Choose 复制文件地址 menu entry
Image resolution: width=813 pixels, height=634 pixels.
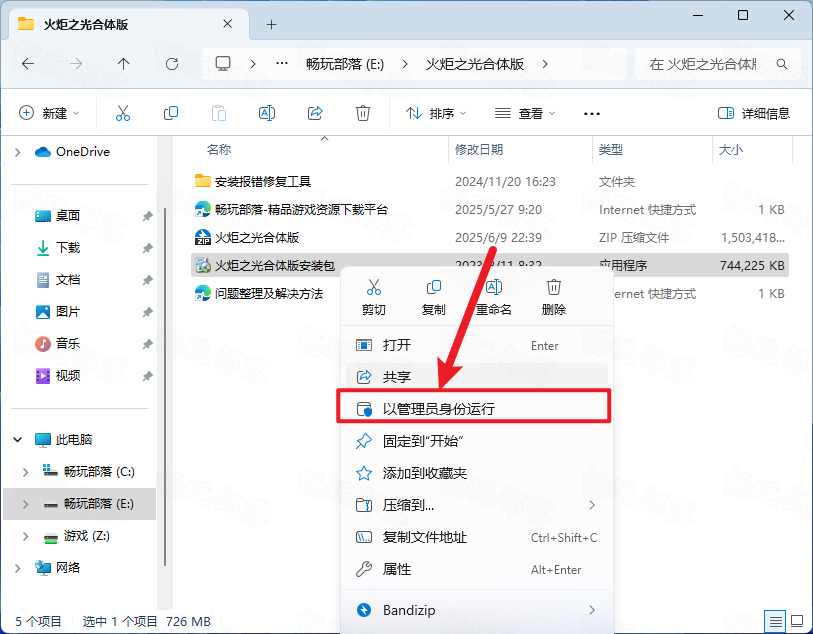pos(476,538)
